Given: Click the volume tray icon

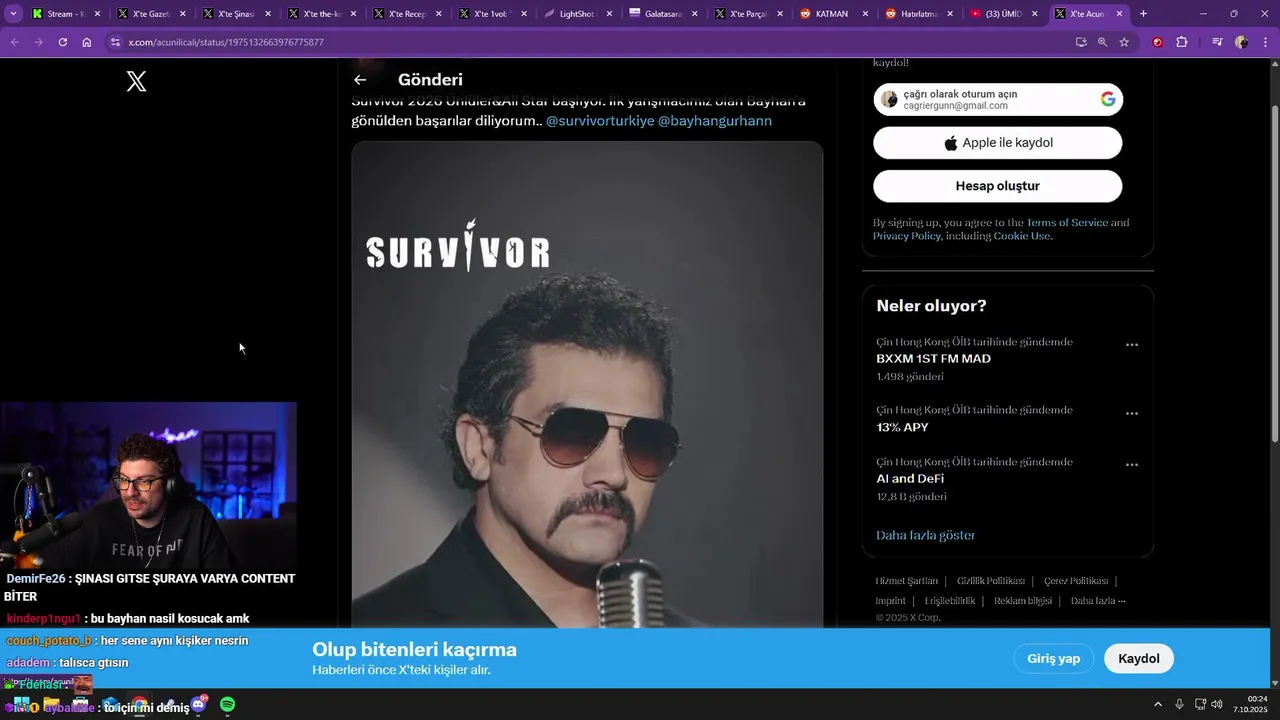Looking at the screenshot, I should pos(1217,705).
